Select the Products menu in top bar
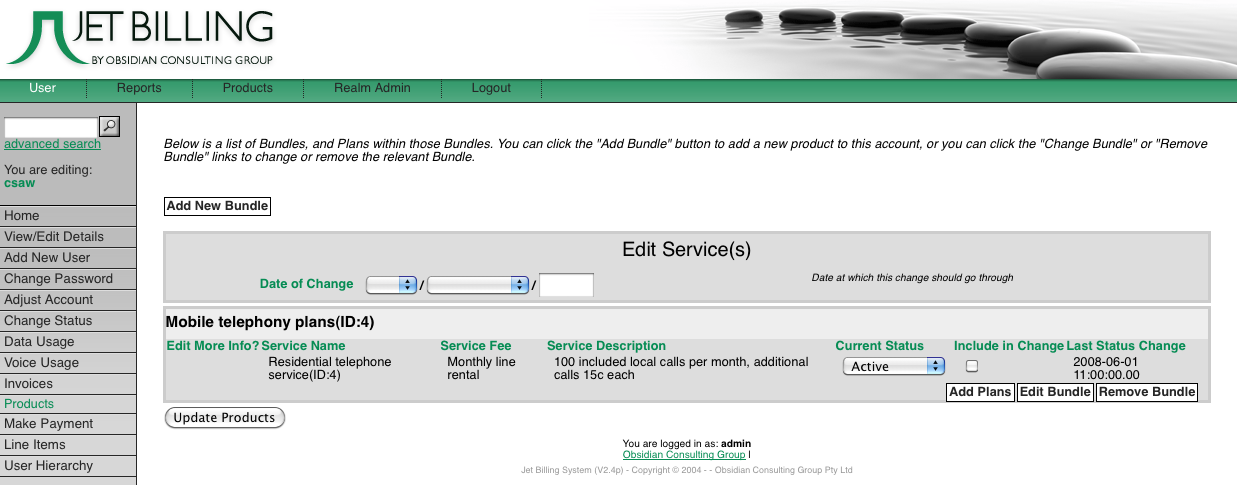This screenshot has width=1237, height=485. pyautogui.click(x=248, y=88)
